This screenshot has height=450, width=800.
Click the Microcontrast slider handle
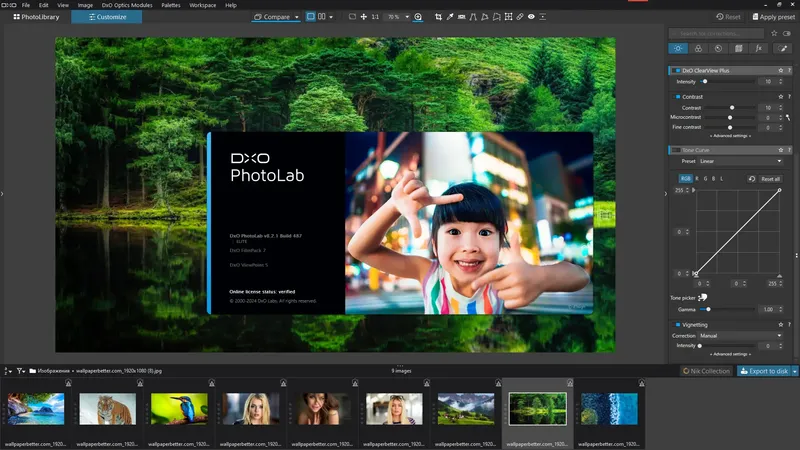click(x=731, y=117)
